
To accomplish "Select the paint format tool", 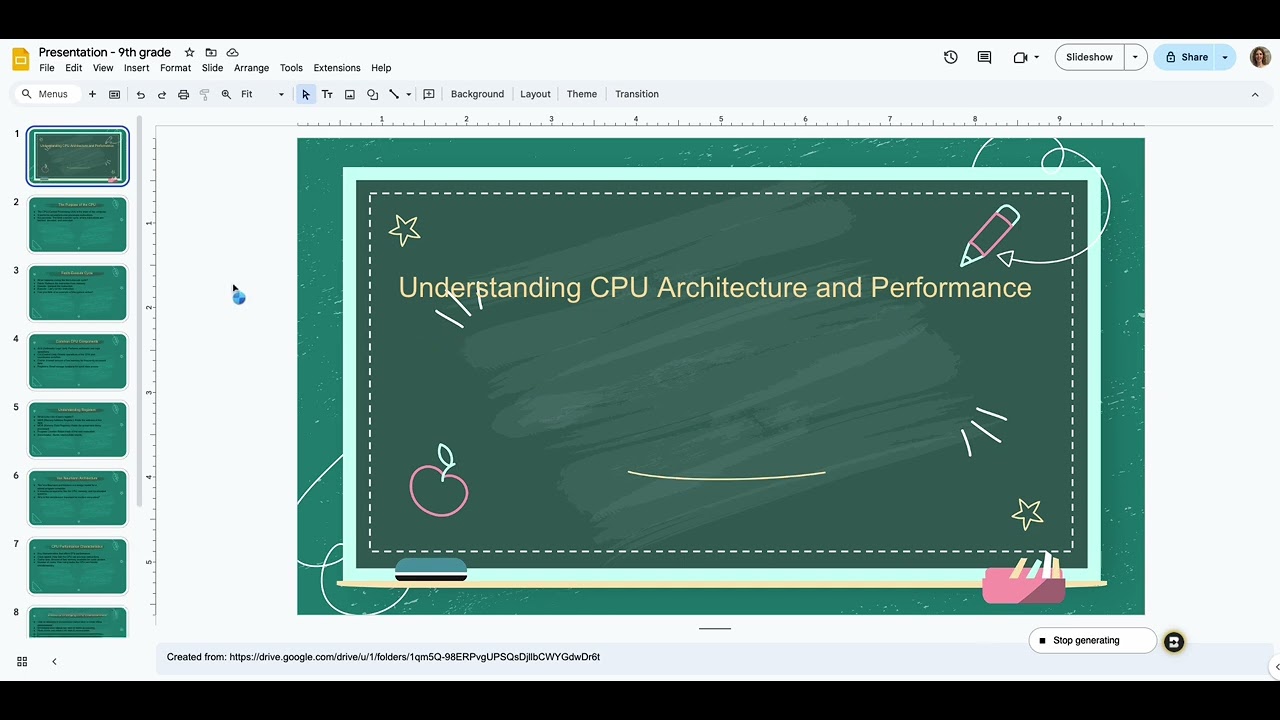I will coord(204,94).
